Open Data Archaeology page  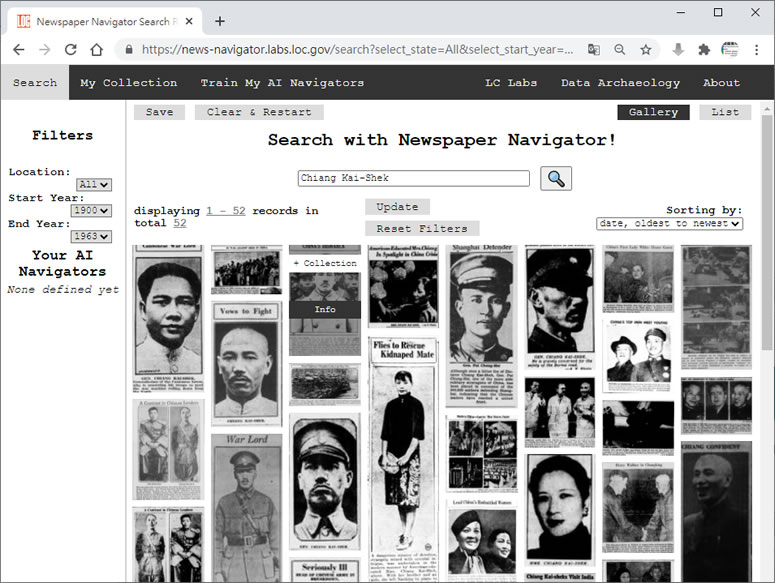coord(620,83)
